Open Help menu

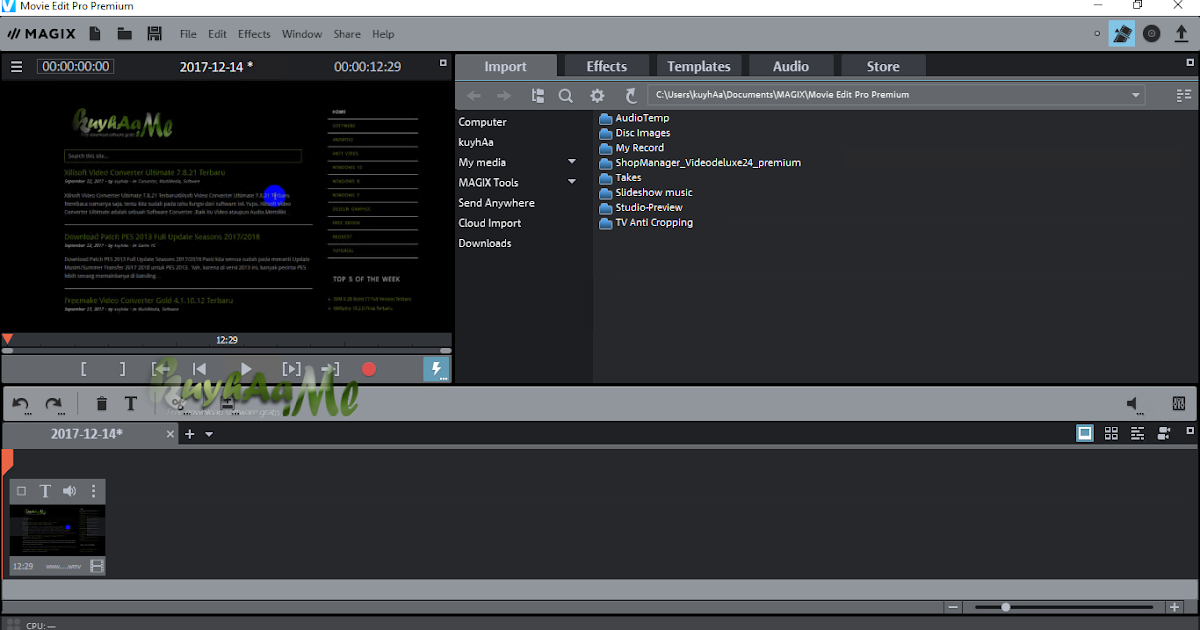coord(383,34)
